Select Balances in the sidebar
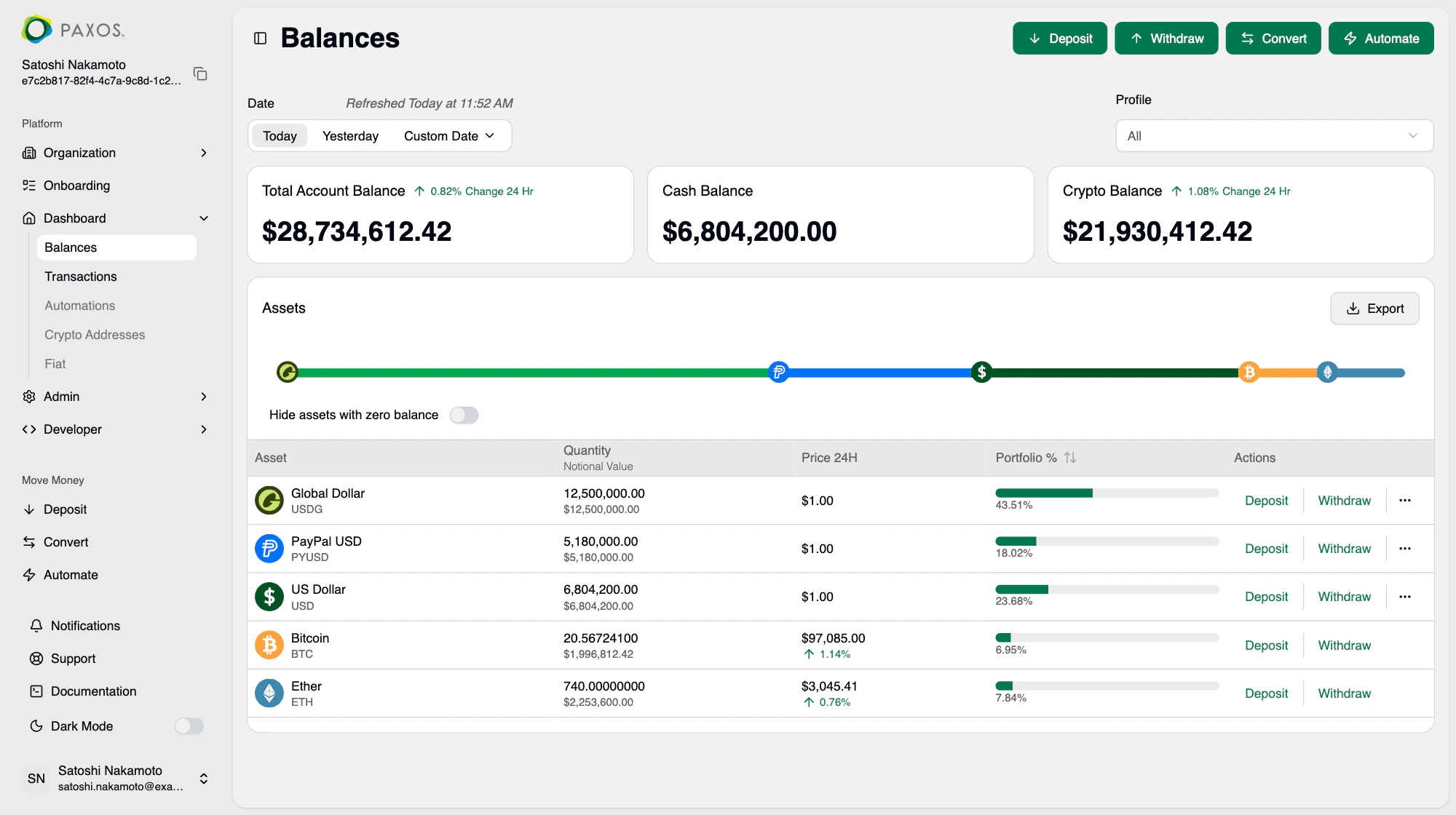This screenshot has height=815, width=1456. (116, 247)
